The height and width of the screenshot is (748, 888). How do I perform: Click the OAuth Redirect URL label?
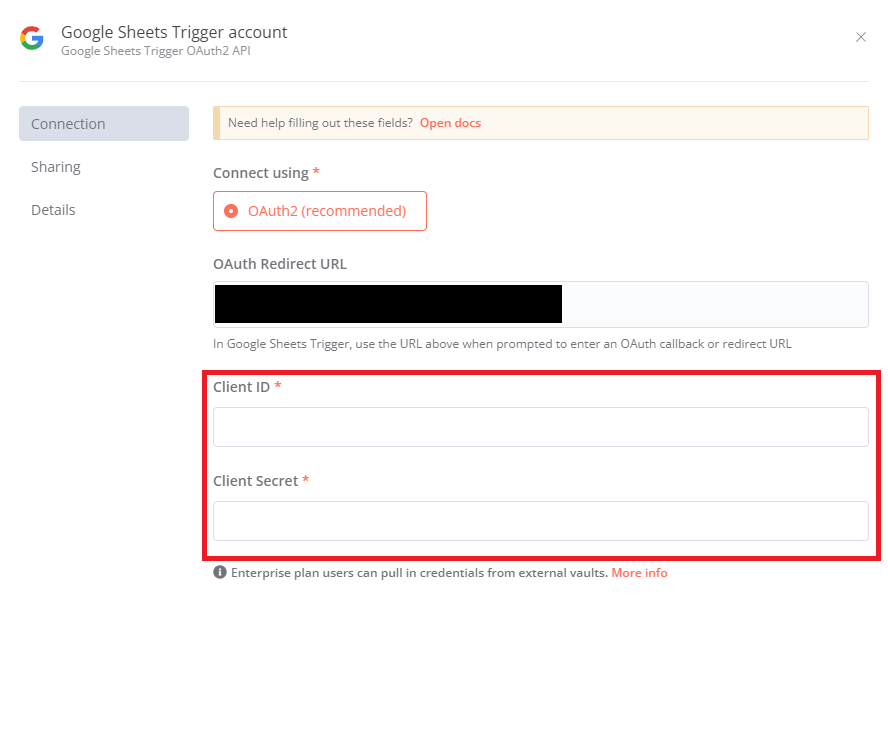280,264
